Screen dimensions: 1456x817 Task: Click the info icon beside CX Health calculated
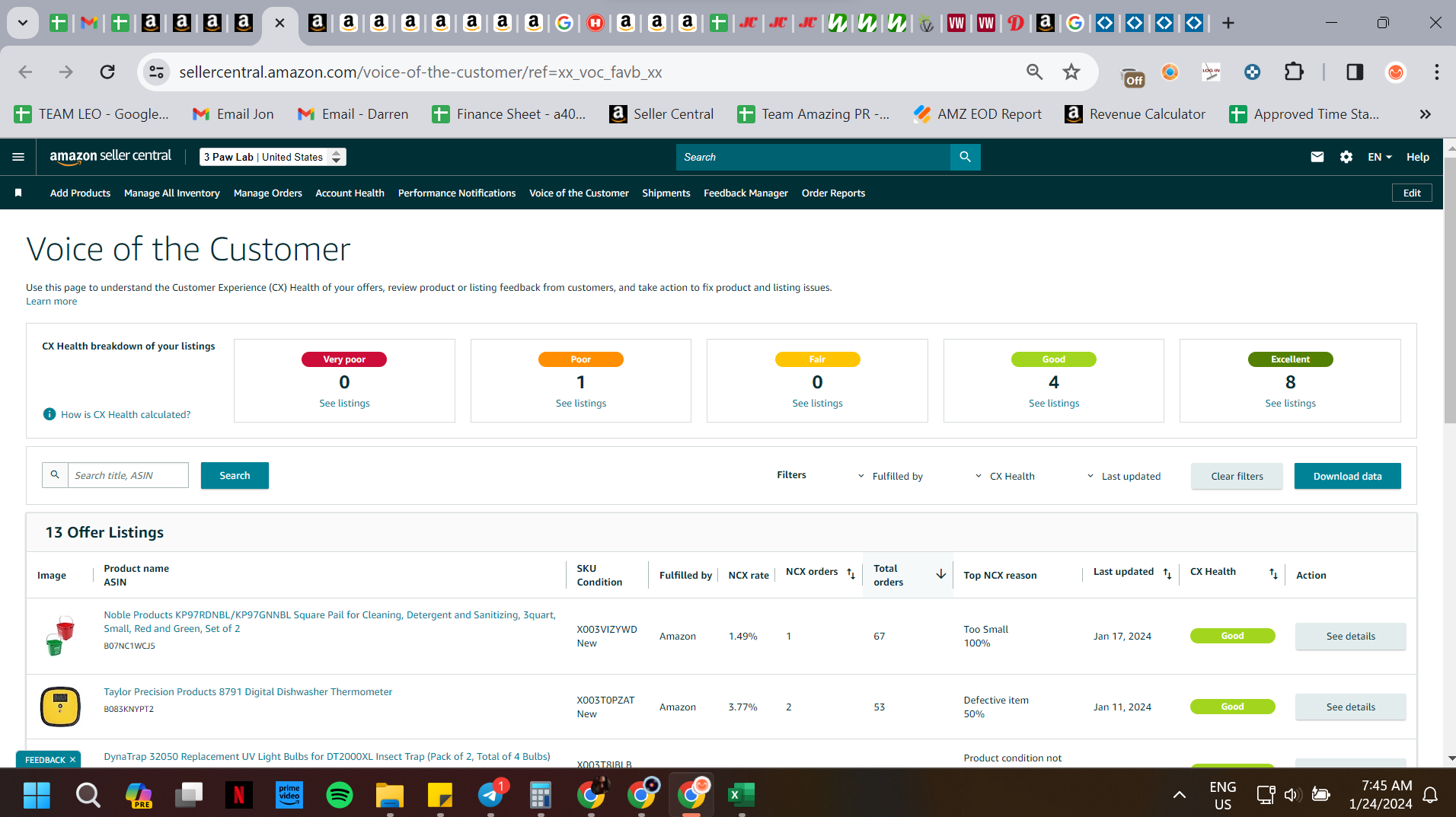pos(49,414)
